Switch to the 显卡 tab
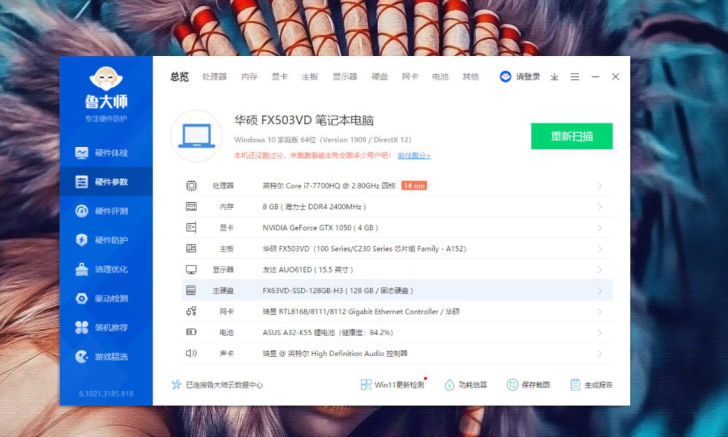The width and height of the screenshot is (728, 437). 280,77
